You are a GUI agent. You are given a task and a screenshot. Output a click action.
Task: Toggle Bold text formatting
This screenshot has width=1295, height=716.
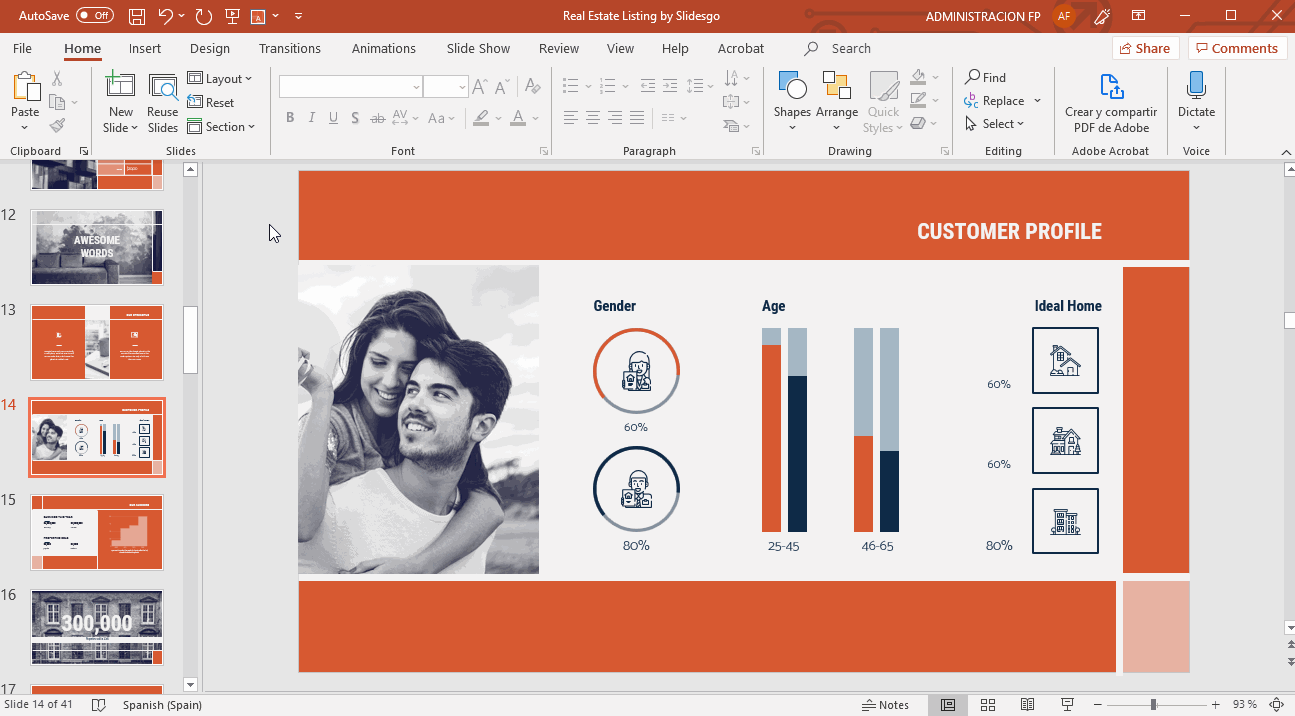pos(290,118)
